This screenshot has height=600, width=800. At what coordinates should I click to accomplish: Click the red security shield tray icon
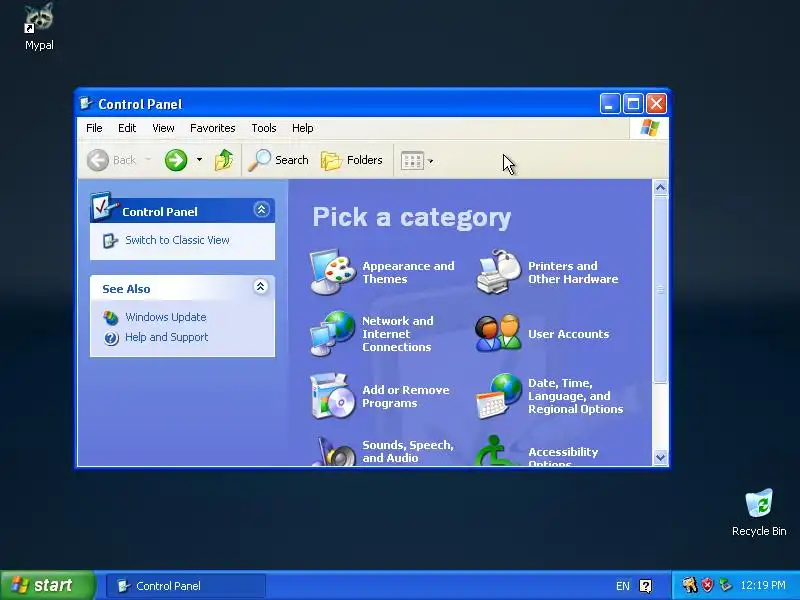[x=707, y=585]
